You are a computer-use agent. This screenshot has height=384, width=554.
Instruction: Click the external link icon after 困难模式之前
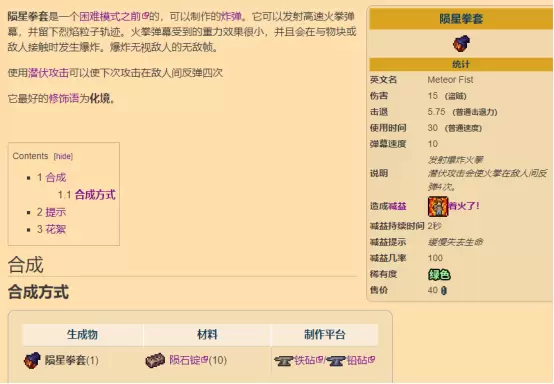pyautogui.click(x=145, y=16)
